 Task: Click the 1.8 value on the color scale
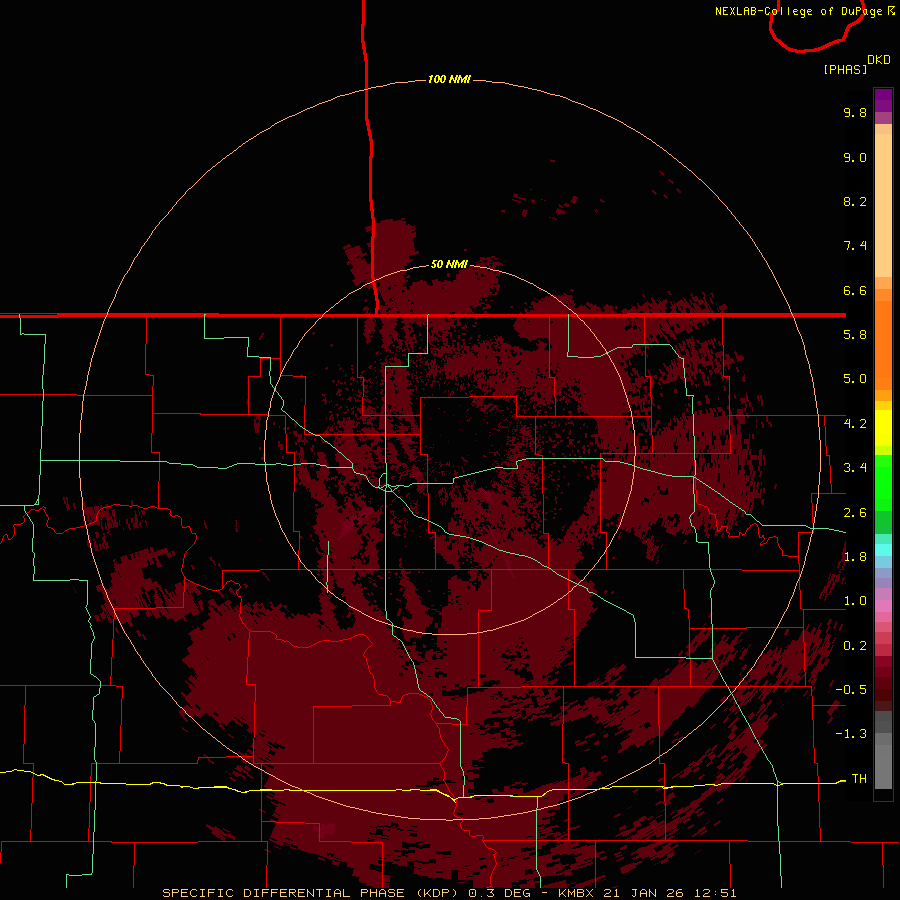pos(855,557)
